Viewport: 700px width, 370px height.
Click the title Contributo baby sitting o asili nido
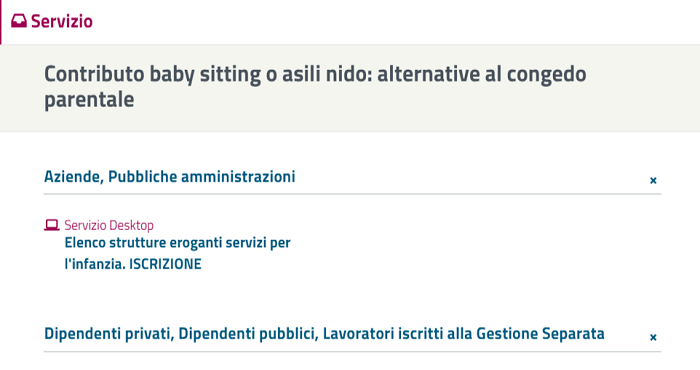click(315, 86)
